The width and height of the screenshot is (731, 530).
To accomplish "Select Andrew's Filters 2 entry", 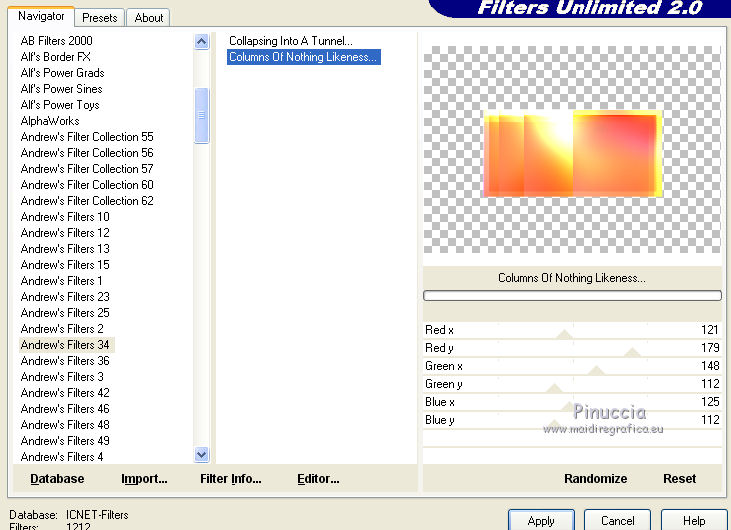I will [62, 329].
